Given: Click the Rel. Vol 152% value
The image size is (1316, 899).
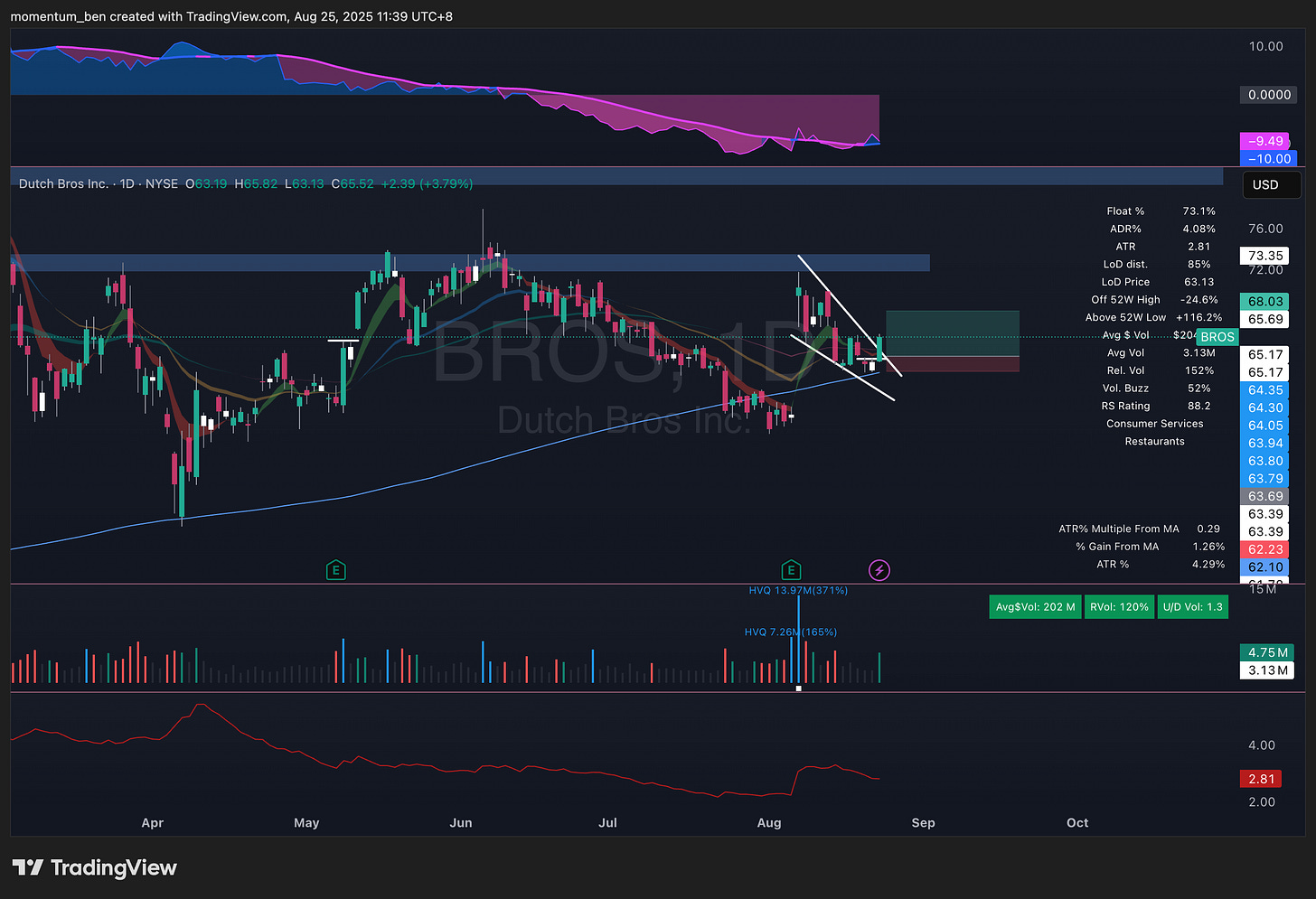Looking at the screenshot, I should 1198,370.
